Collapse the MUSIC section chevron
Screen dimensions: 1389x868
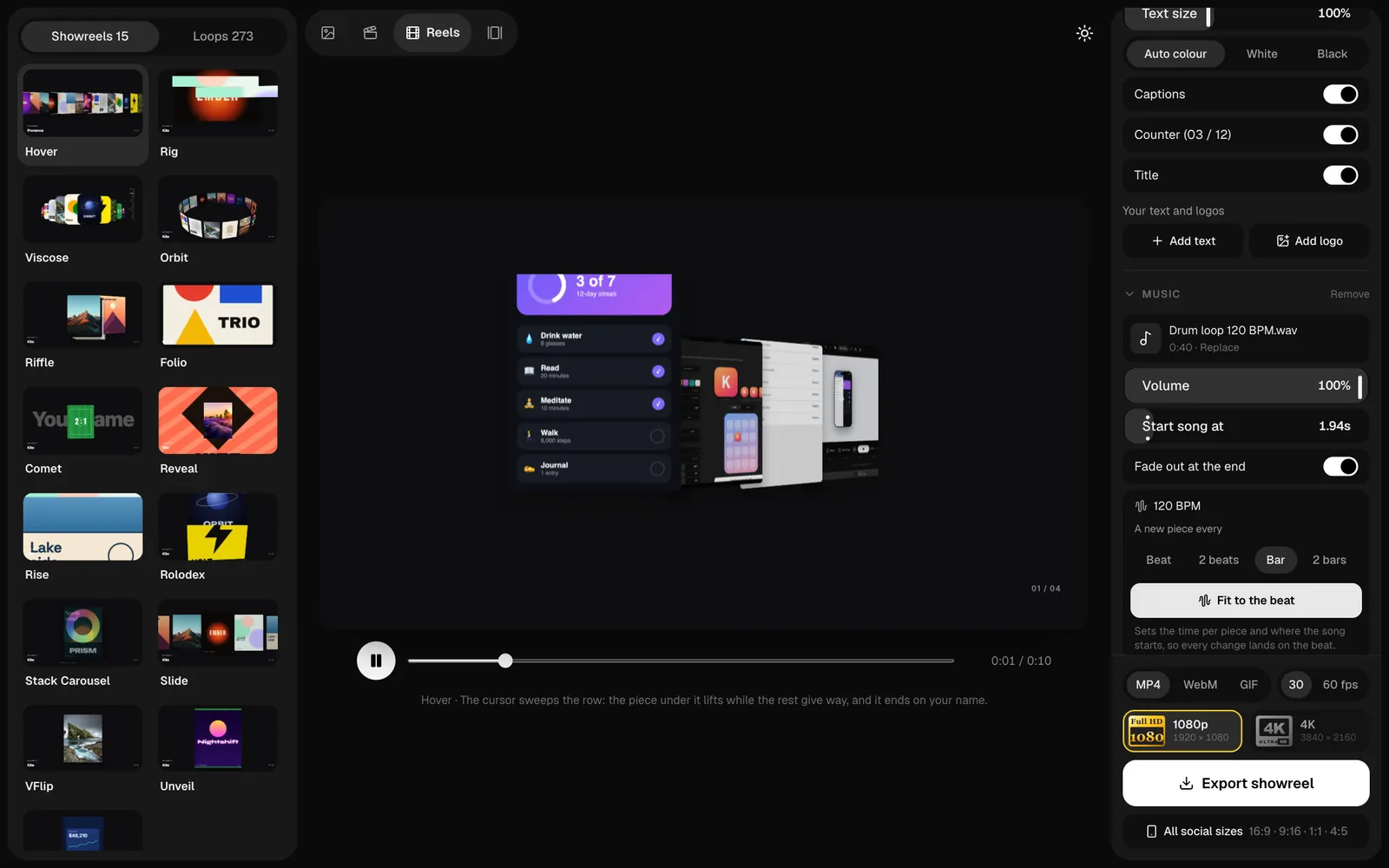point(1129,294)
